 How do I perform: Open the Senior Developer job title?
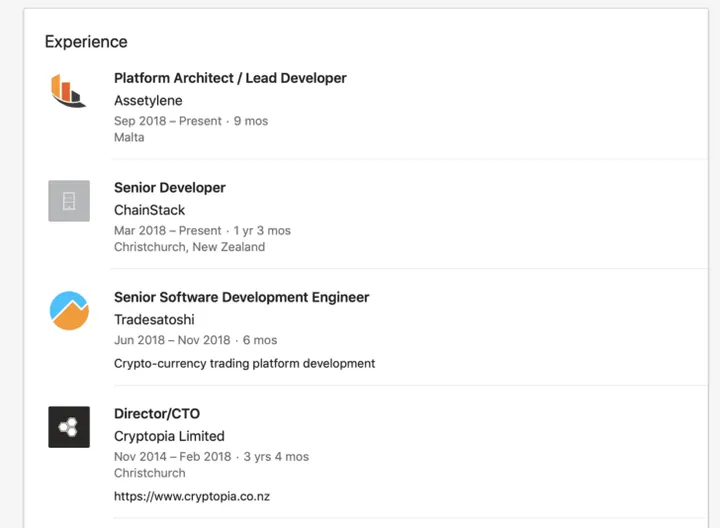click(170, 188)
